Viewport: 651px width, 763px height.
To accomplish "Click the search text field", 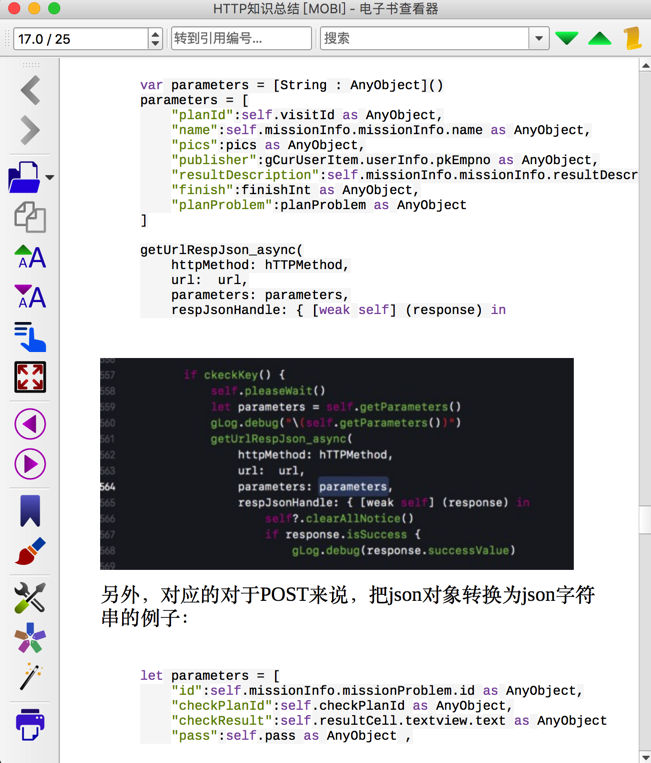I will [424, 38].
